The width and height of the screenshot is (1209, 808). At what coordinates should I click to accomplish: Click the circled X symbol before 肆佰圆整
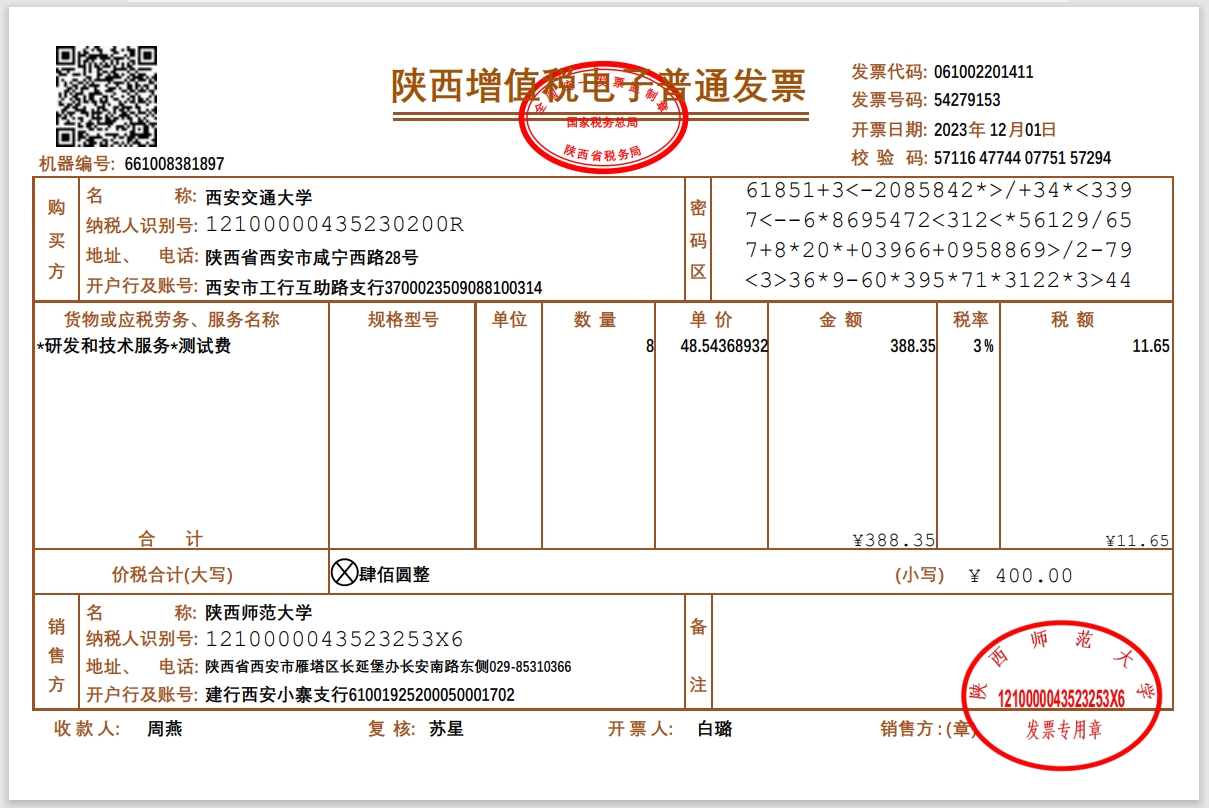coord(344,573)
